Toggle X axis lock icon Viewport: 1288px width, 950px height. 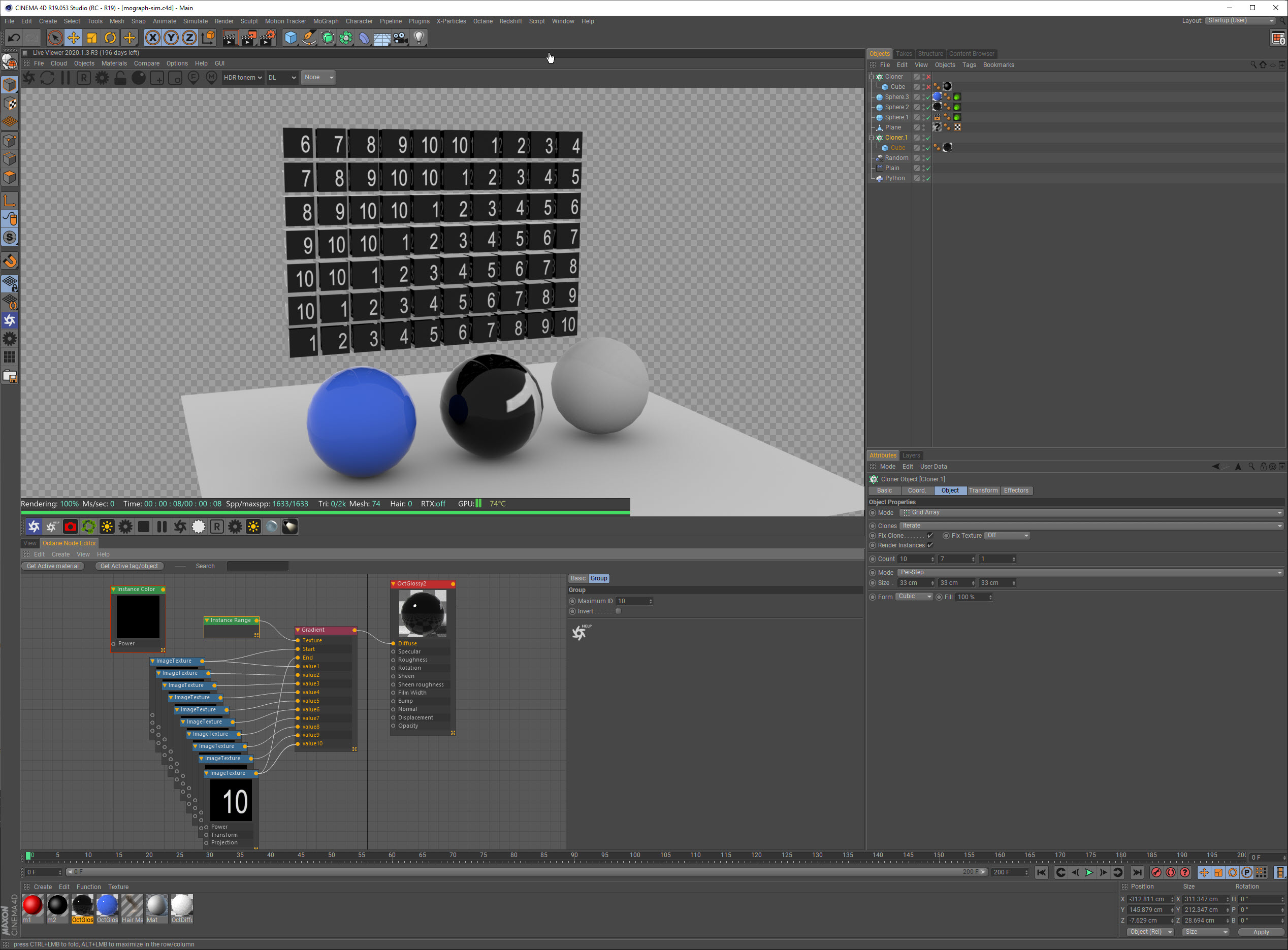coord(152,38)
